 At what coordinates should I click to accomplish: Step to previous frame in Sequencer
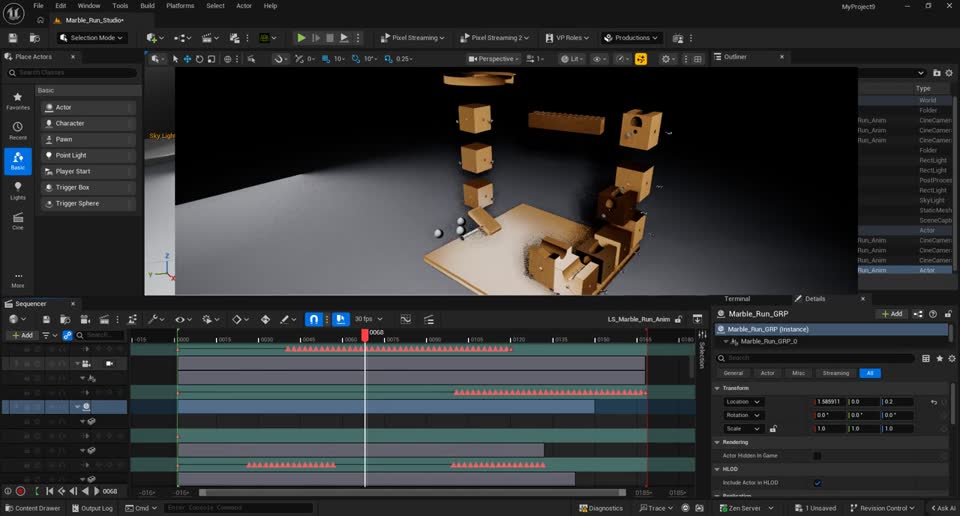click(73, 491)
